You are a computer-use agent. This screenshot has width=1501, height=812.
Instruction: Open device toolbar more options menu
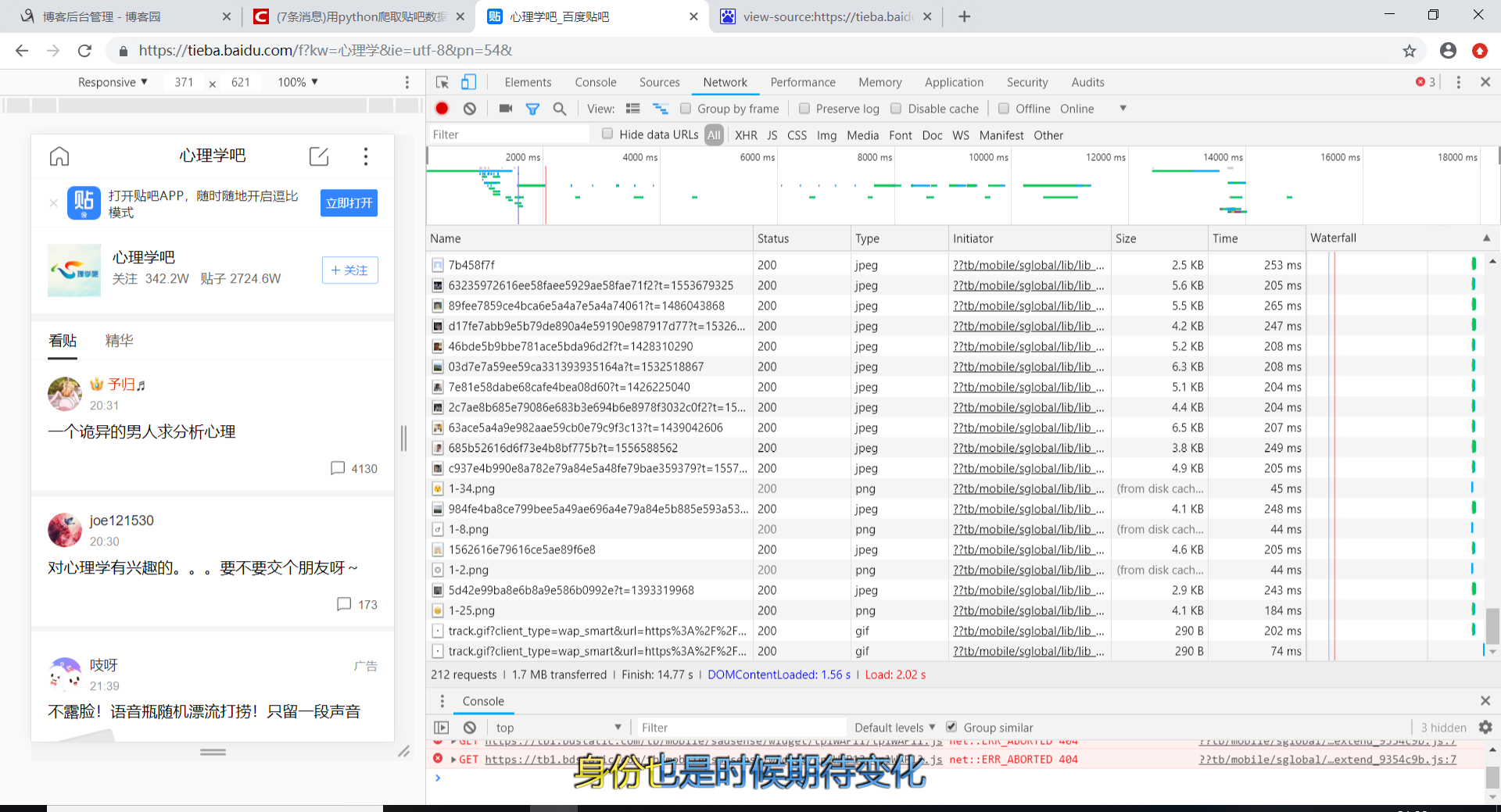click(407, 82)
